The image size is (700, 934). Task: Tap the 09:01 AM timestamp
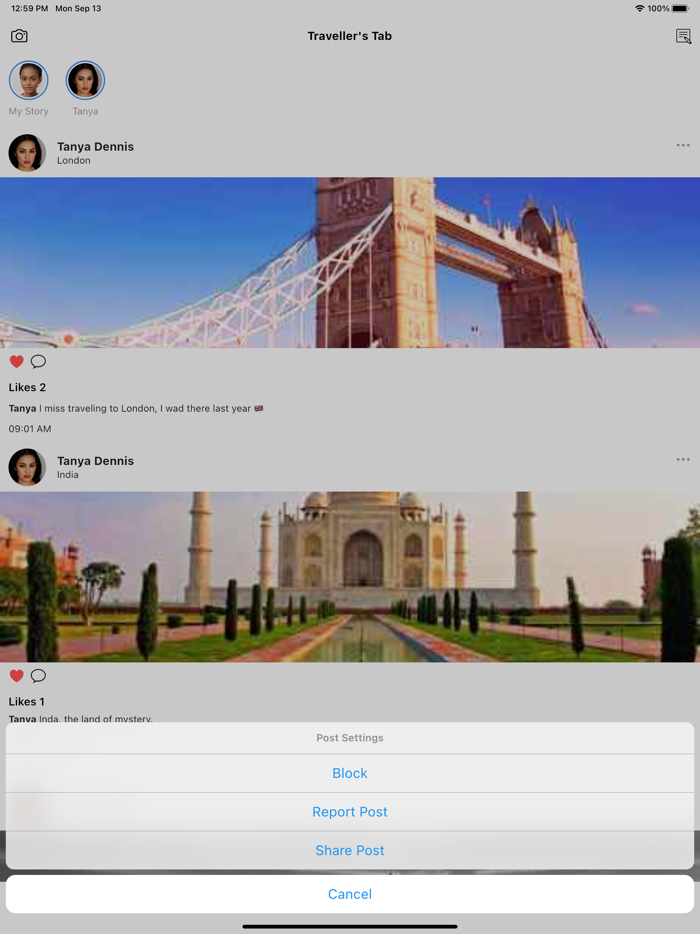30,429
